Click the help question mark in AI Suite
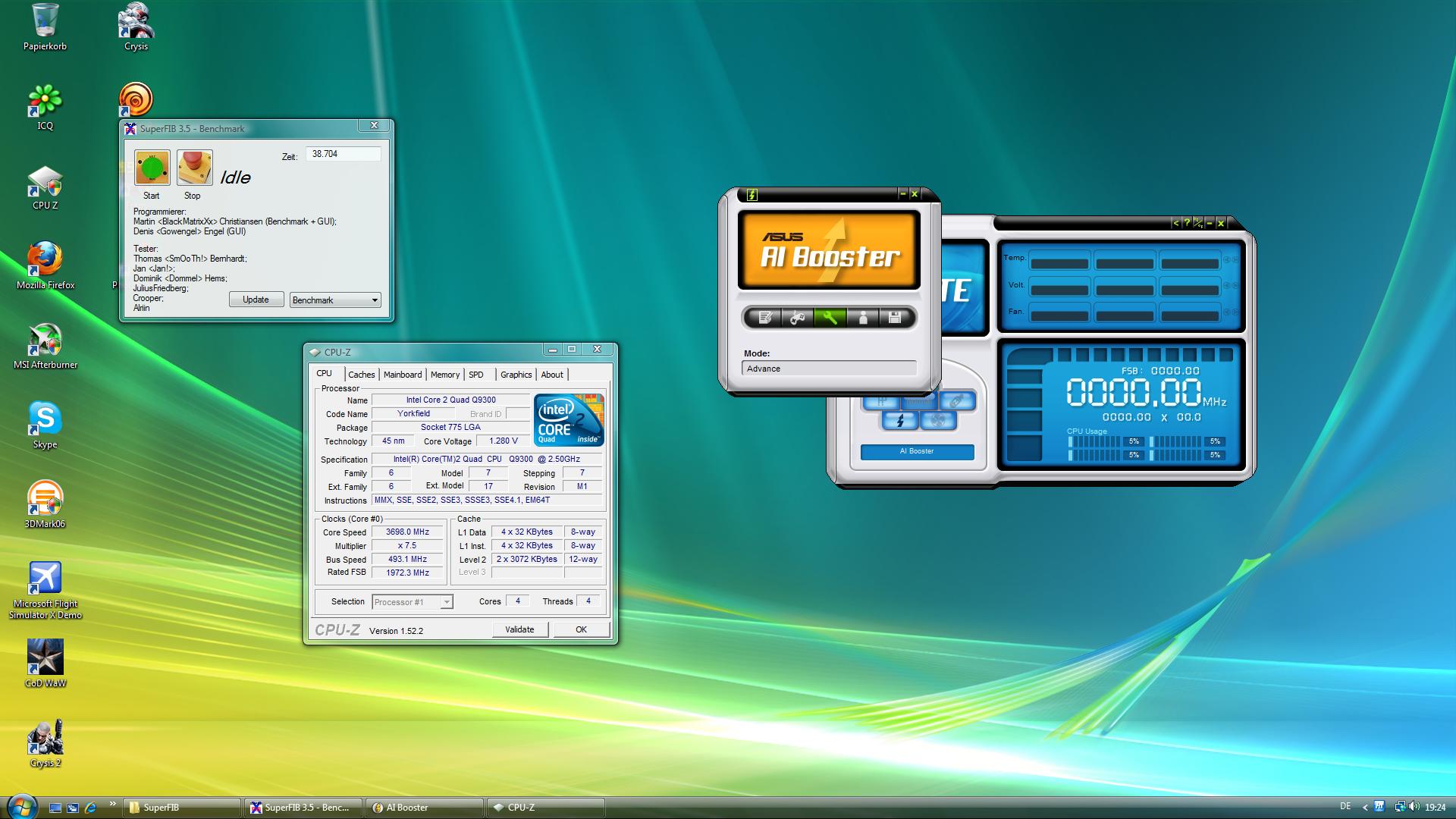The height and width of the screenshot is (819, 1456). [1187, 223]
